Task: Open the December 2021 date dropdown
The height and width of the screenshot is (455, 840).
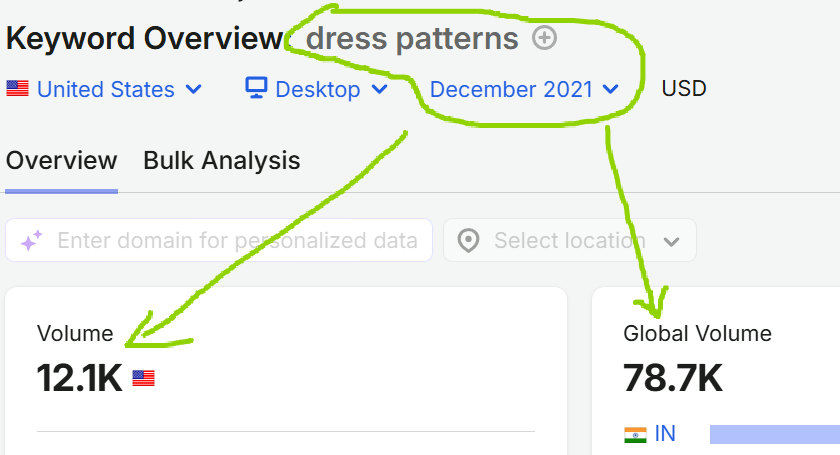Action: tap(524, 89)
